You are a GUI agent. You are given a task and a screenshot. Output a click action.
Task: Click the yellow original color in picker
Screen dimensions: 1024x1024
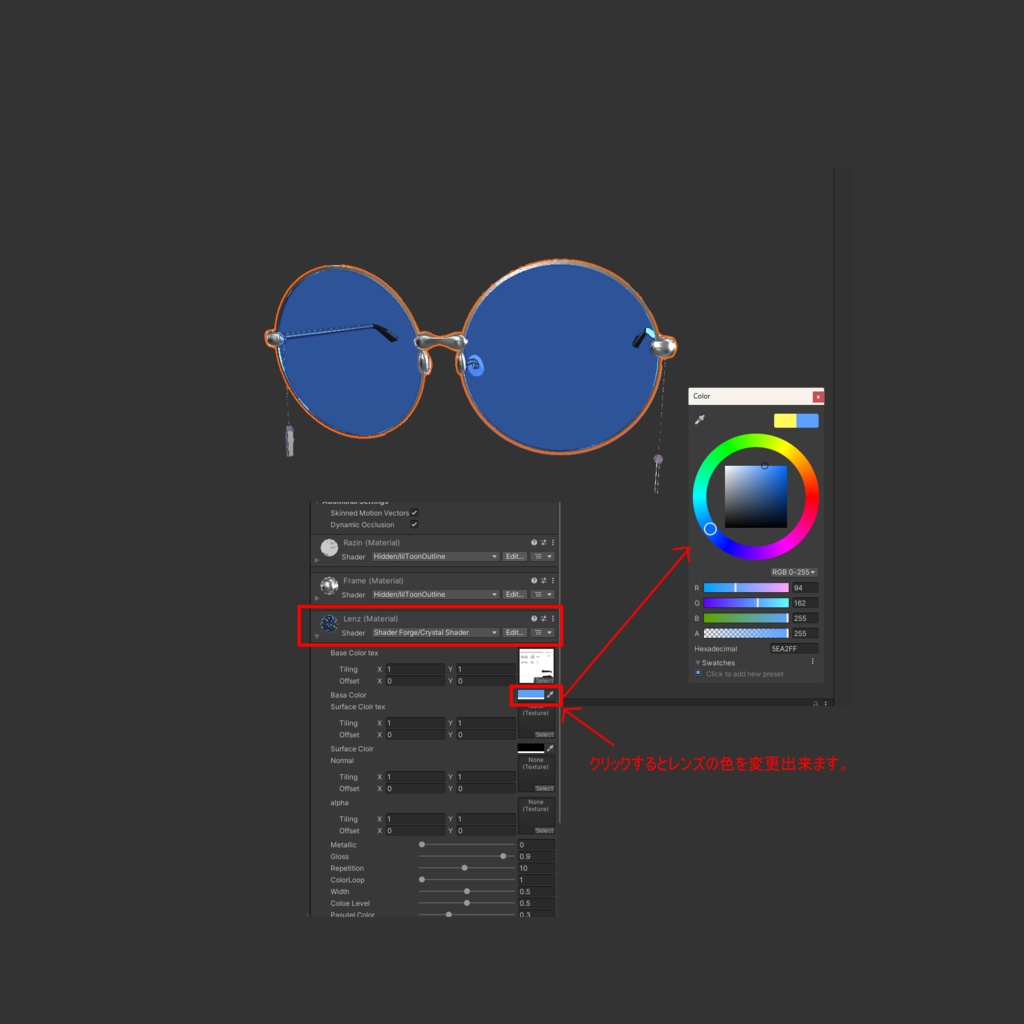(785, 421)
